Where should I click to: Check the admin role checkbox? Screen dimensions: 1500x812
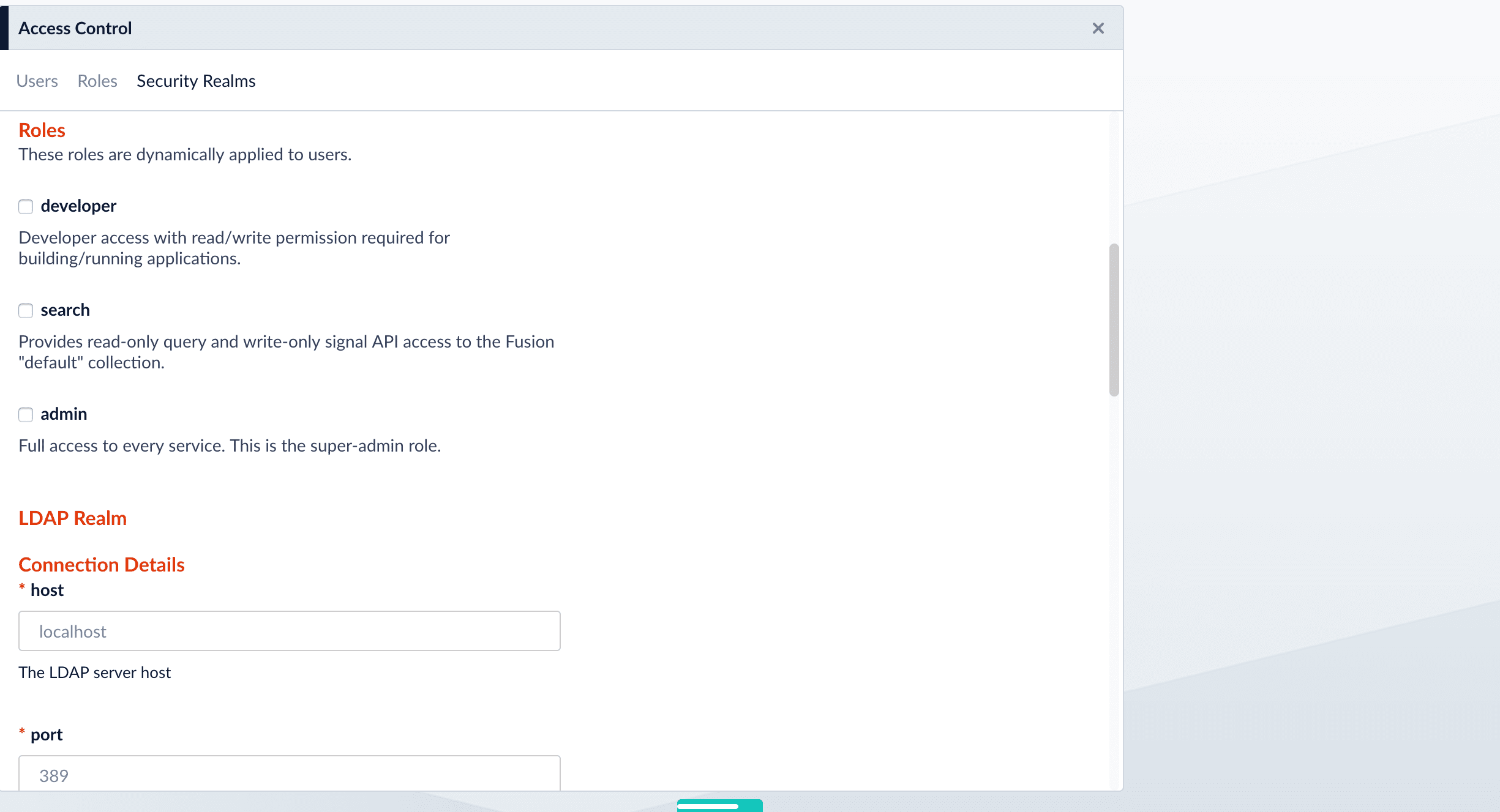26,415
